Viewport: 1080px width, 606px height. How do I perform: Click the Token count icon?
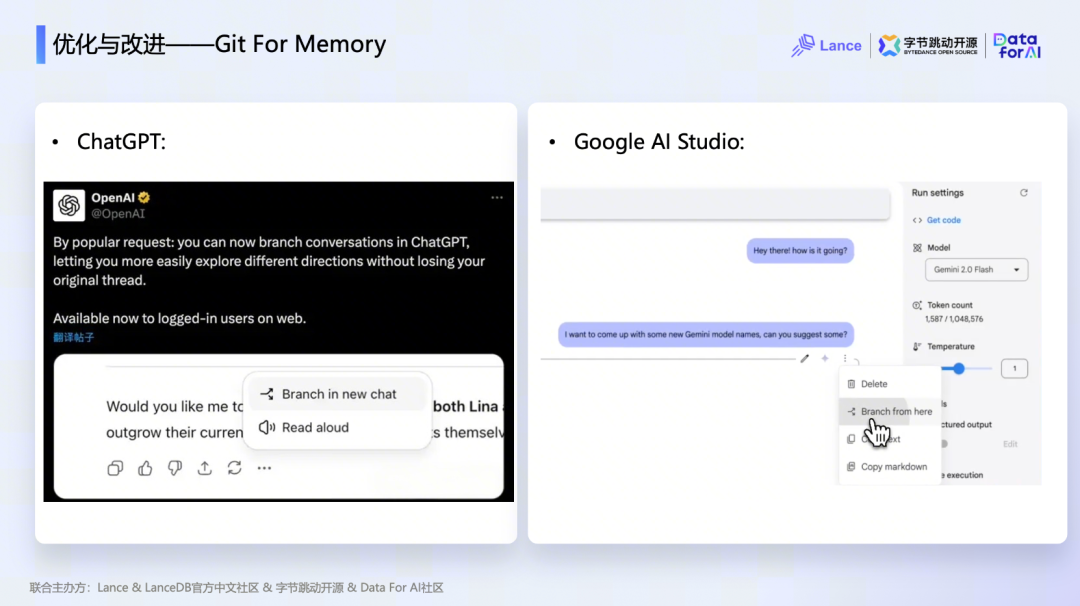(x=917, y=305)
